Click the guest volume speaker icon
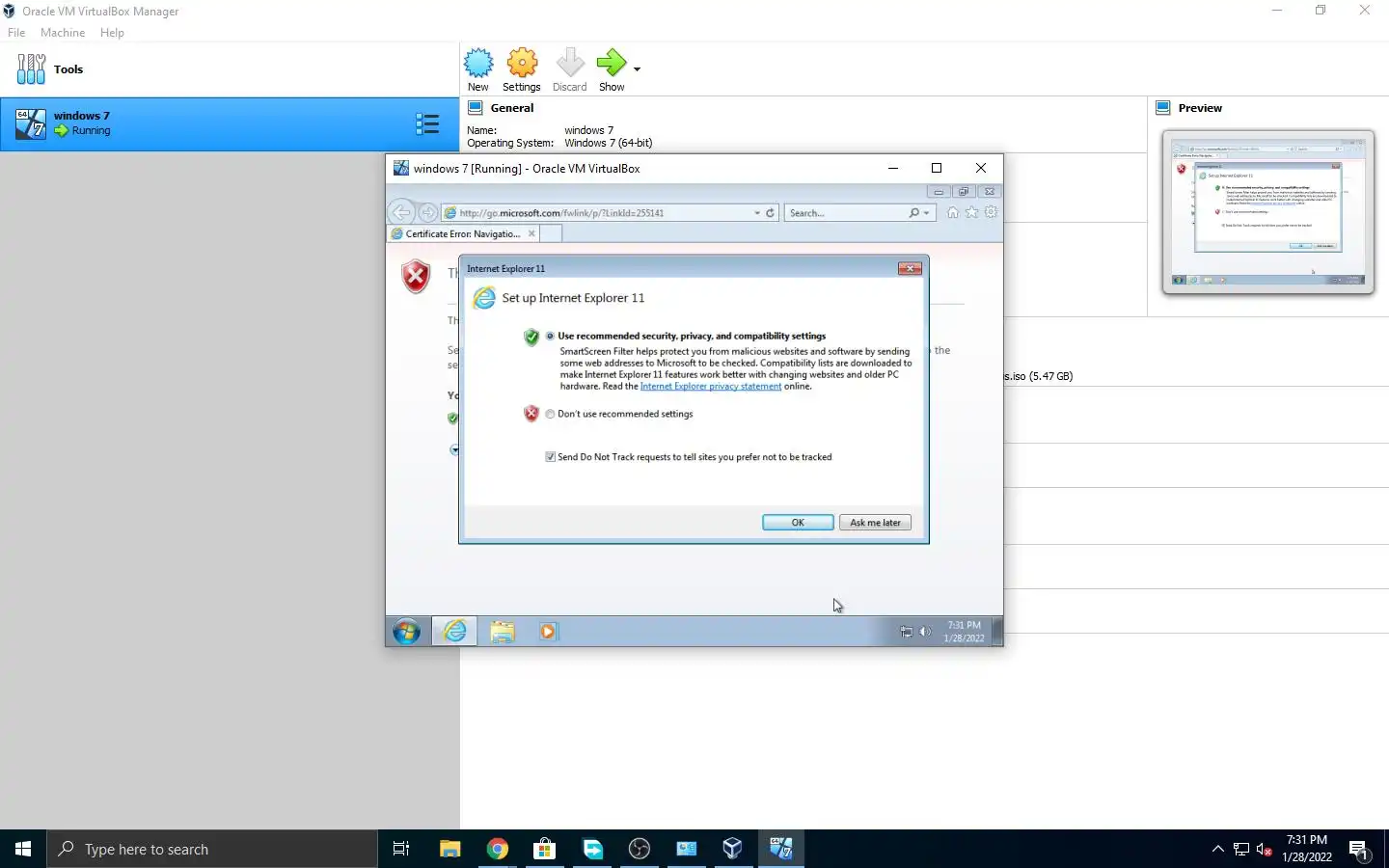Viewport: 1389px width, 868px height. [925, 632]
